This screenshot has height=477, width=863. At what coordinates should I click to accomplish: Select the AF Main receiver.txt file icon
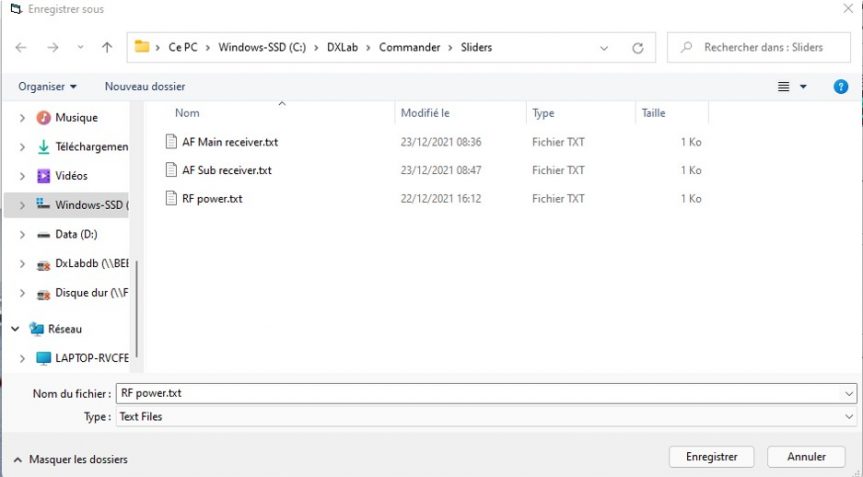(x=171, y=142)
